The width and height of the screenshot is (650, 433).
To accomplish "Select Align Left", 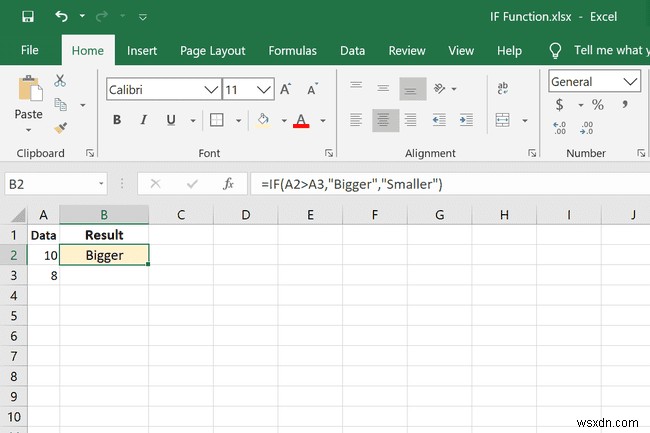I will 356,120.
